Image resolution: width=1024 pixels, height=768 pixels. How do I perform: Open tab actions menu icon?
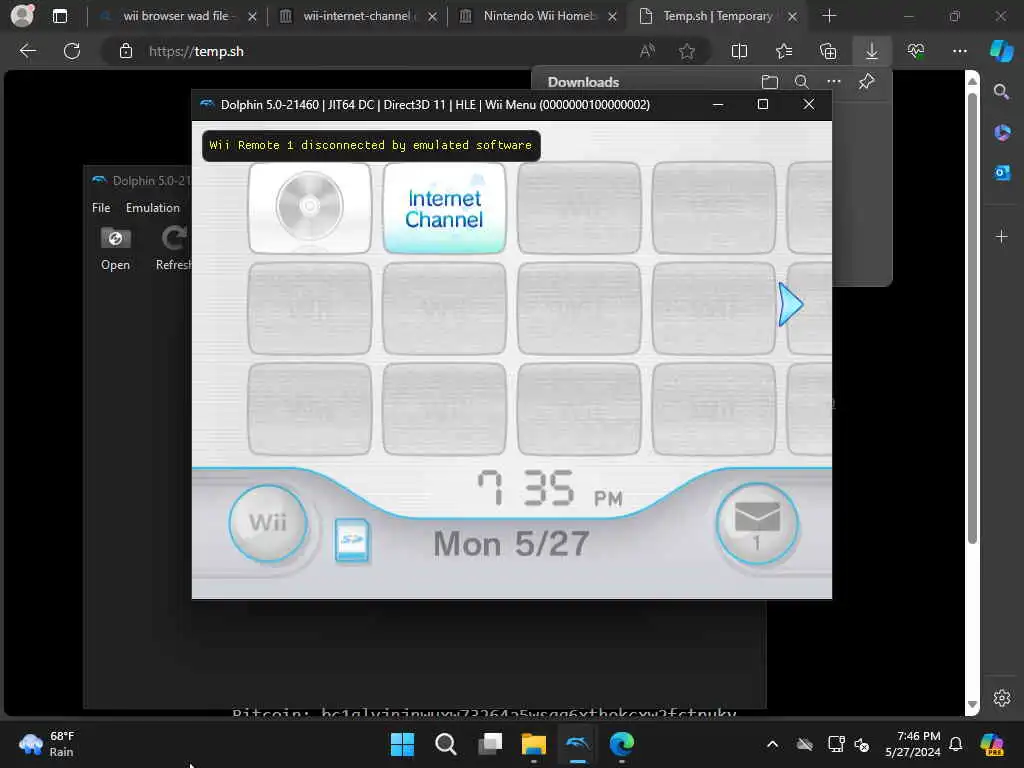[59, 16]
